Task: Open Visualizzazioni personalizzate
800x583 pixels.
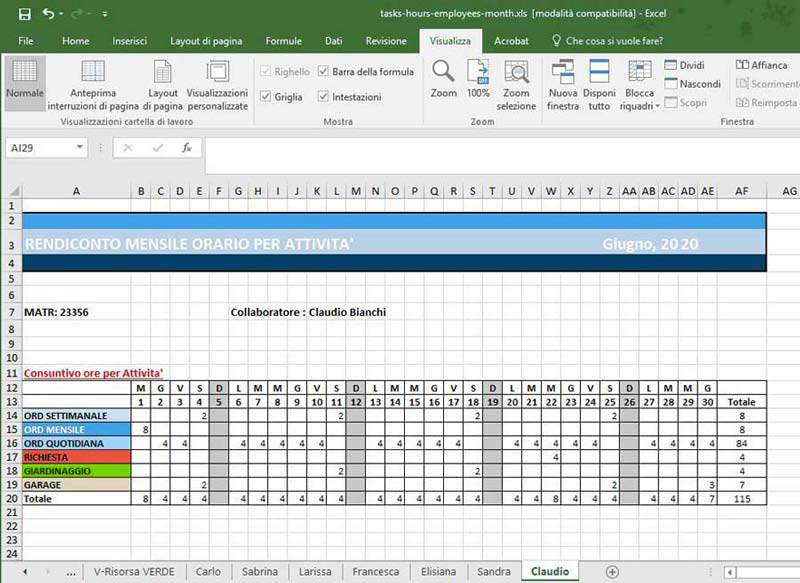Action: coord(217,85)
